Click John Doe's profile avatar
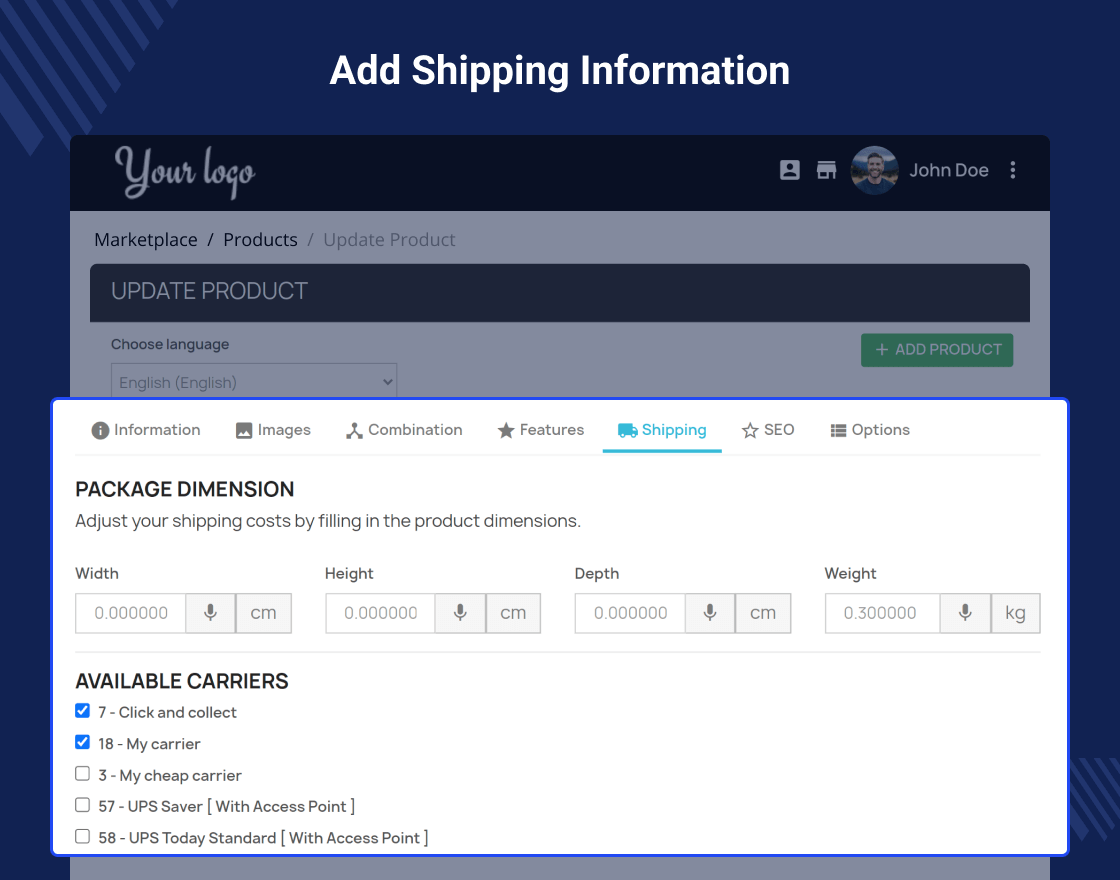The width and height of the screenshot is (1120, 880). click(x=874, y=170)
